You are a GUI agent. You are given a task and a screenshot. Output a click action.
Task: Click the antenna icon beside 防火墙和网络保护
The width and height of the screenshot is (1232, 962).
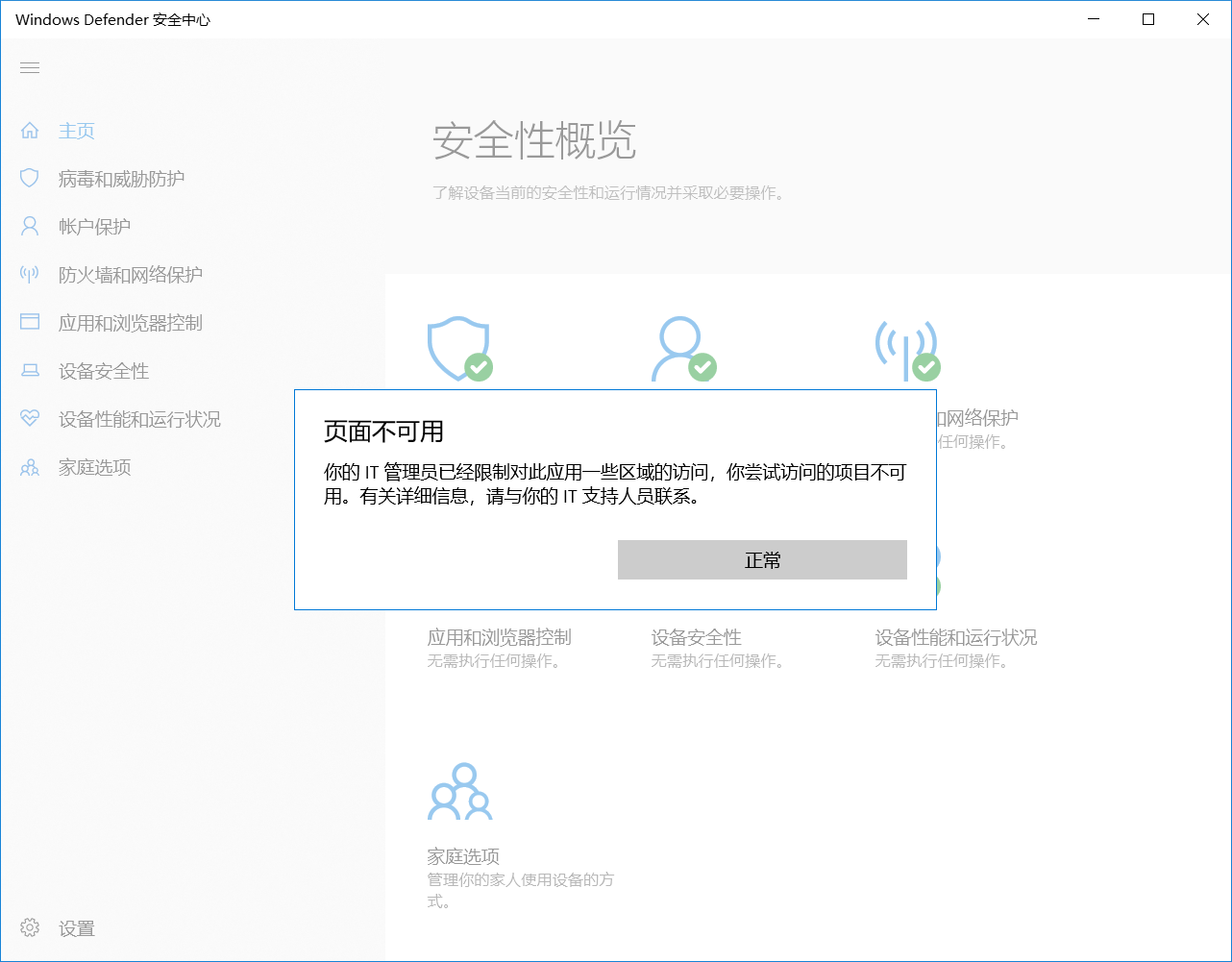(30, 275)
